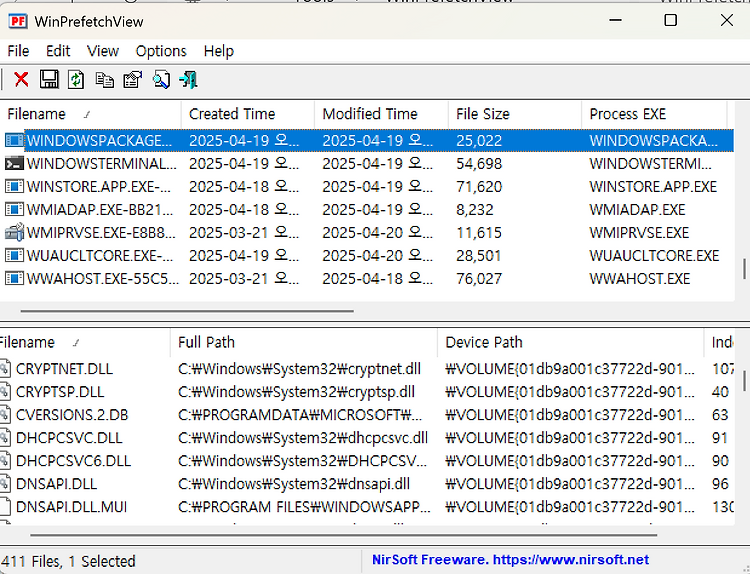The image size is (750, 574).
Task: Click the WMIPRVSE.EXE row file icon
Action: [x=14, y=232]
